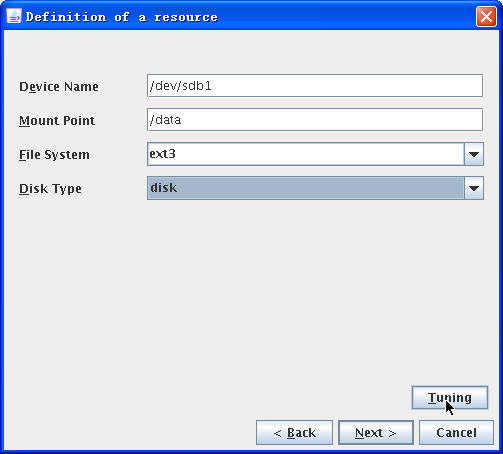Click the Disk Type label
The image size is (503, 454).
pos(50,189)
